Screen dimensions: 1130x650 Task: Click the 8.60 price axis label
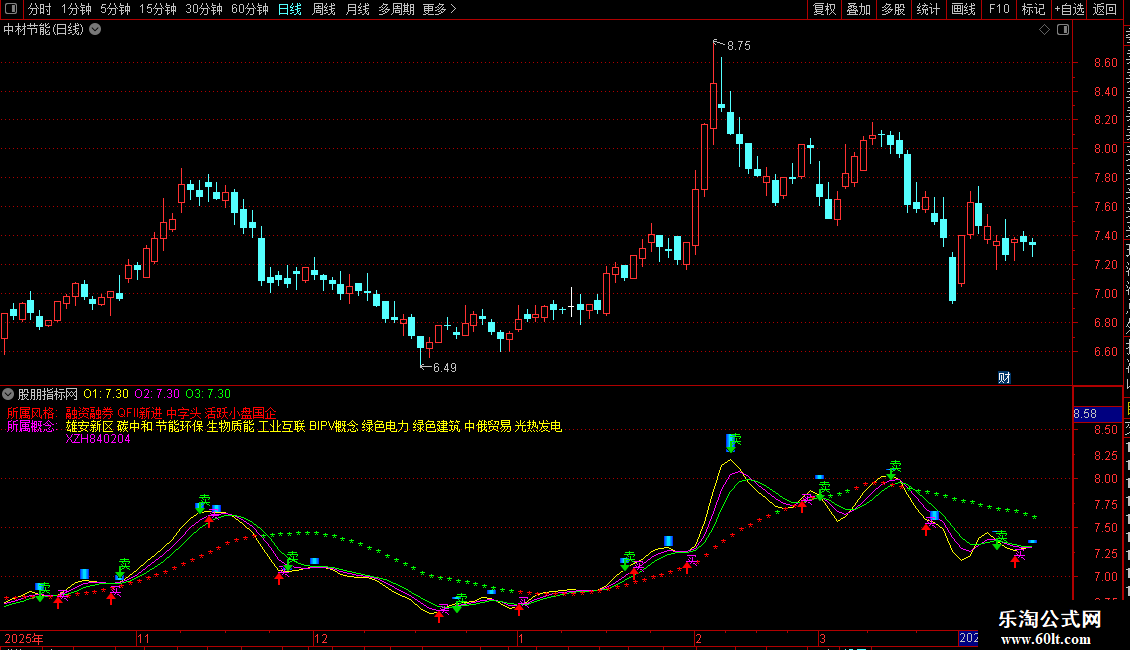click(x=1105, y=63)
